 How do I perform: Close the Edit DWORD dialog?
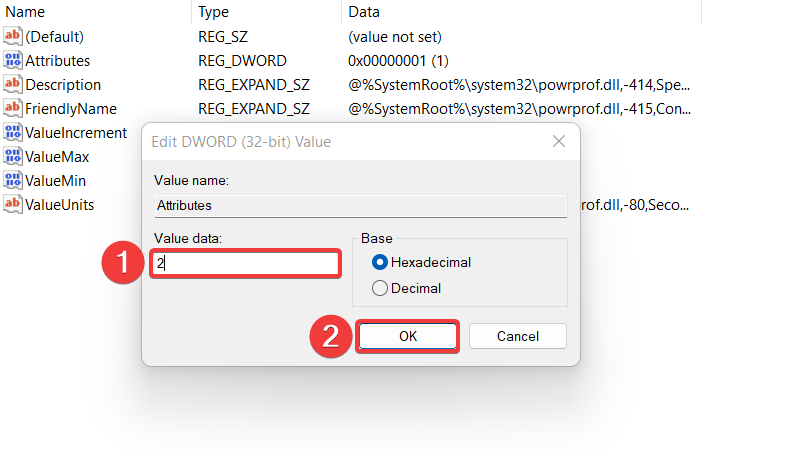[x=559, y=142]
